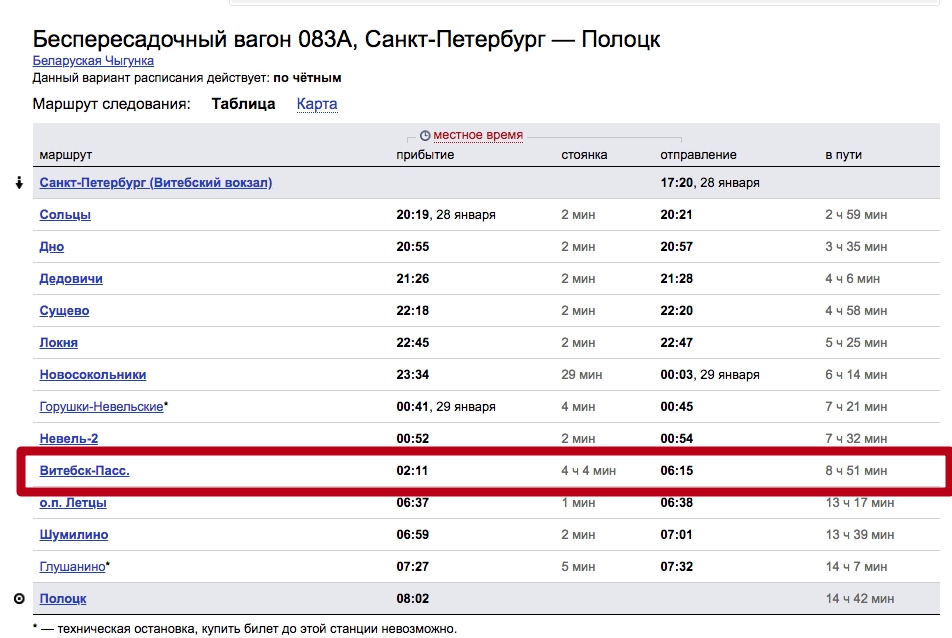Go to the Шумилино station page

pyautogui.click(x=74, y=535)
